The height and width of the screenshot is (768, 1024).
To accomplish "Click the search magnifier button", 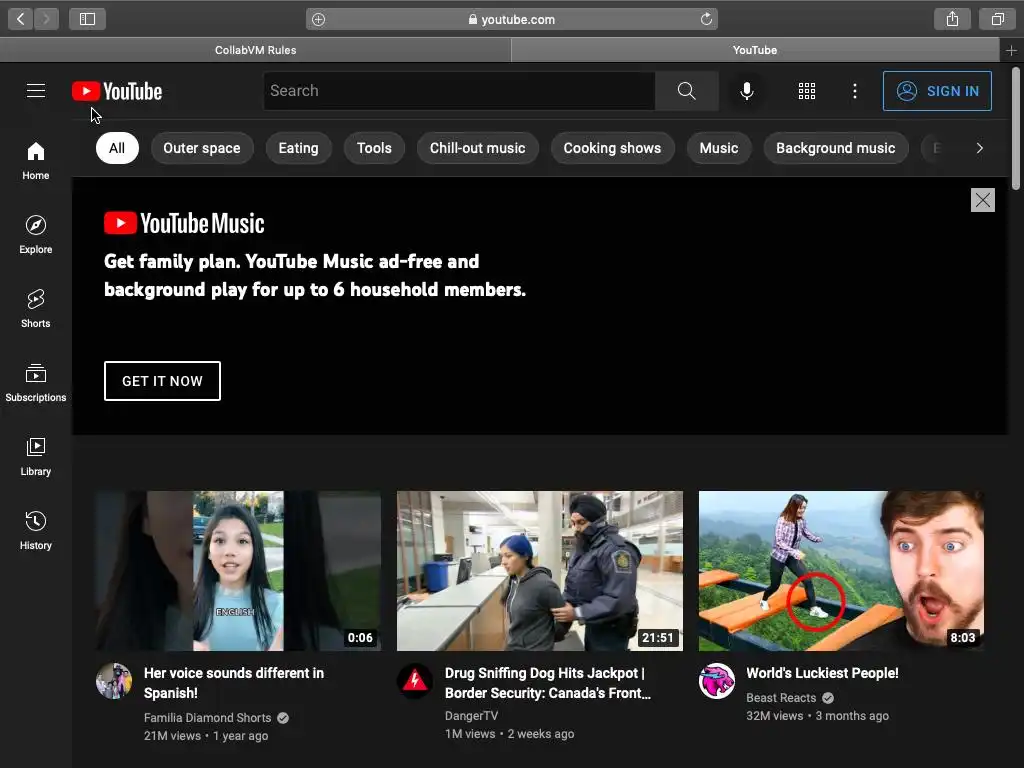I will click(x=686, y=91).
